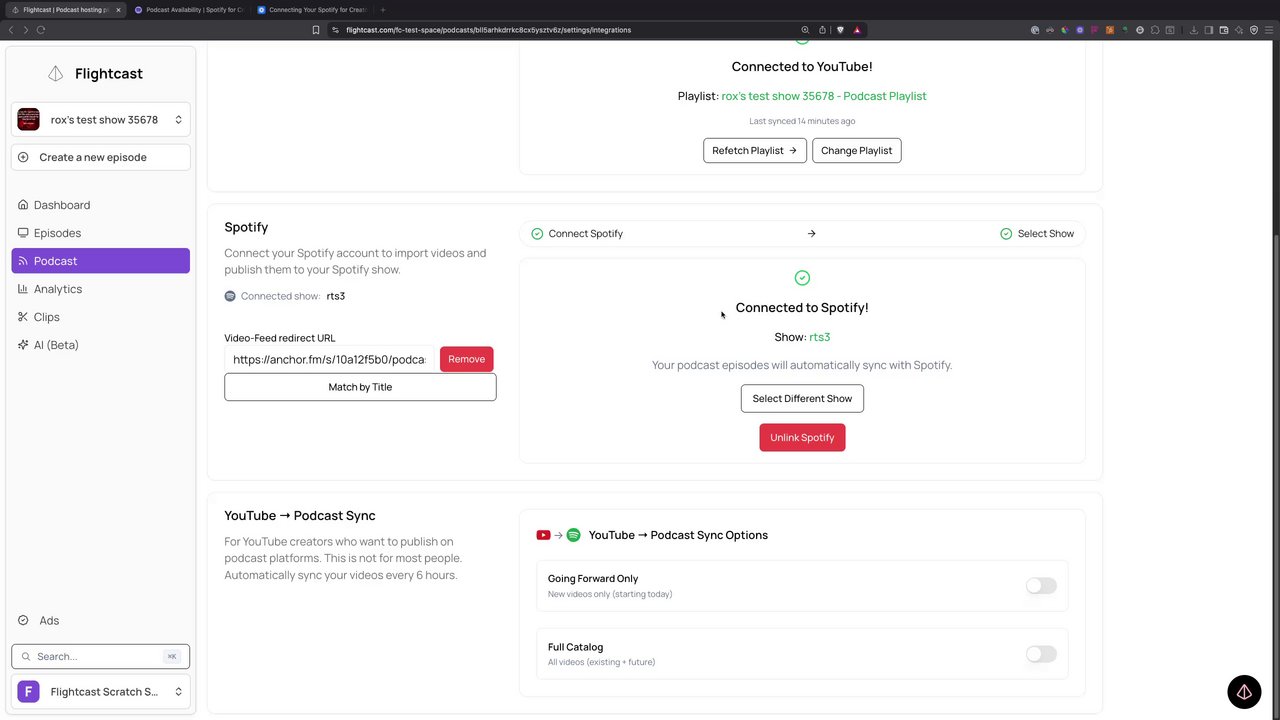Viewport: 1280px width, 720px height.
Task: Switch to Flightcast Podcast hosting tab
Action: click(65, 10)
